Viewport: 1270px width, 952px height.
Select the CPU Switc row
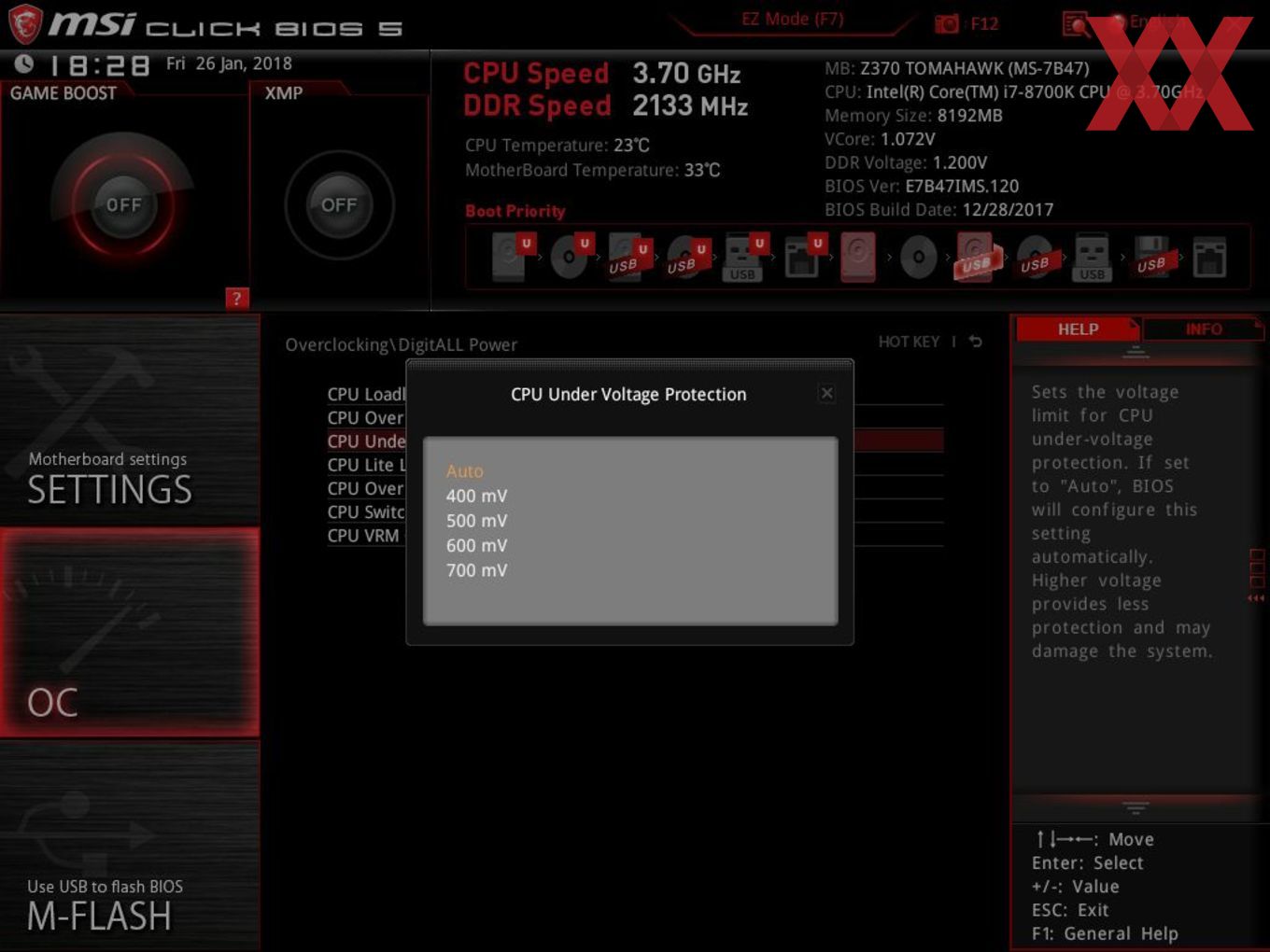pyautogui.click(x=366, y=511)
